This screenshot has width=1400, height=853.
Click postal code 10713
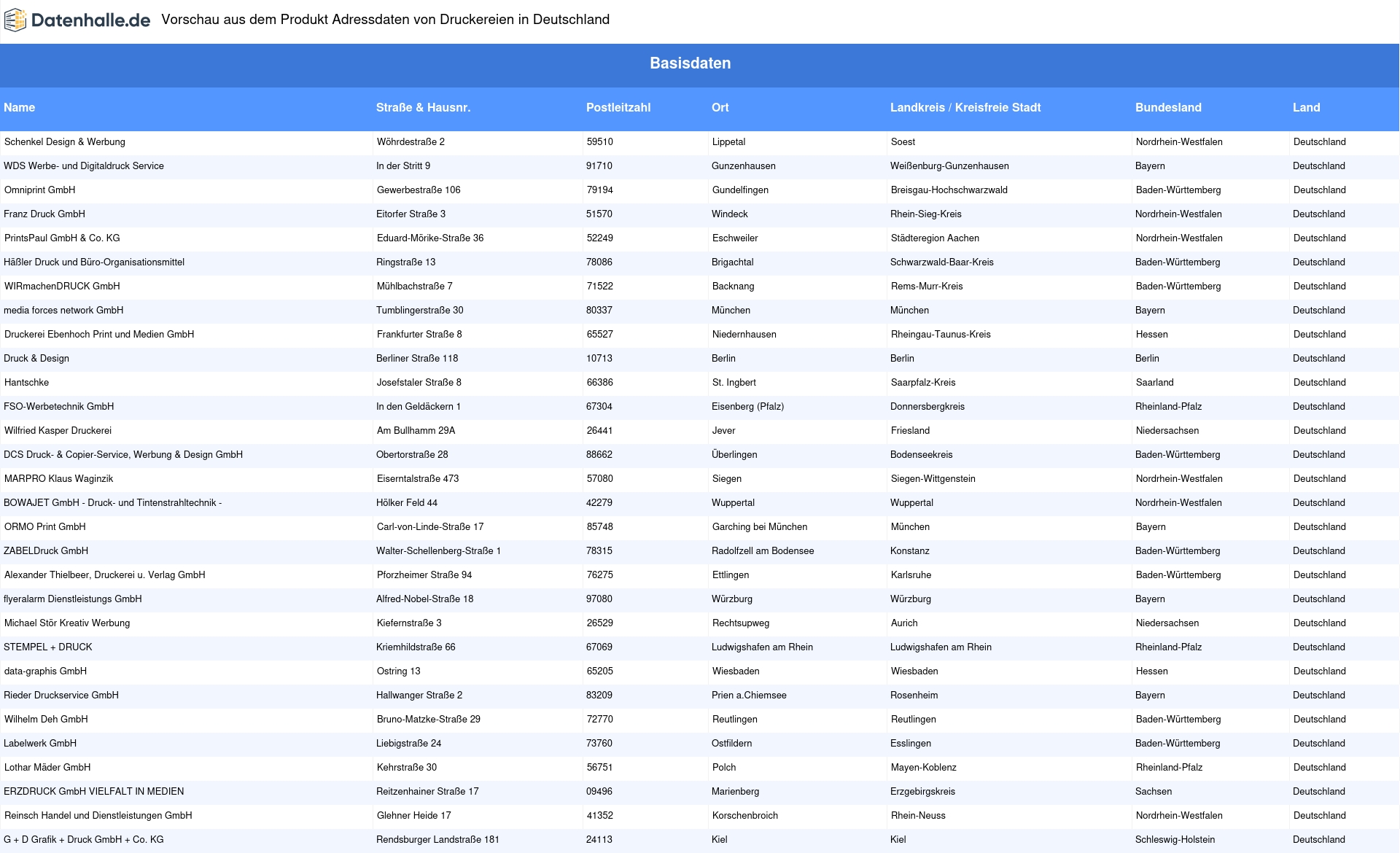tap(599, 359)
